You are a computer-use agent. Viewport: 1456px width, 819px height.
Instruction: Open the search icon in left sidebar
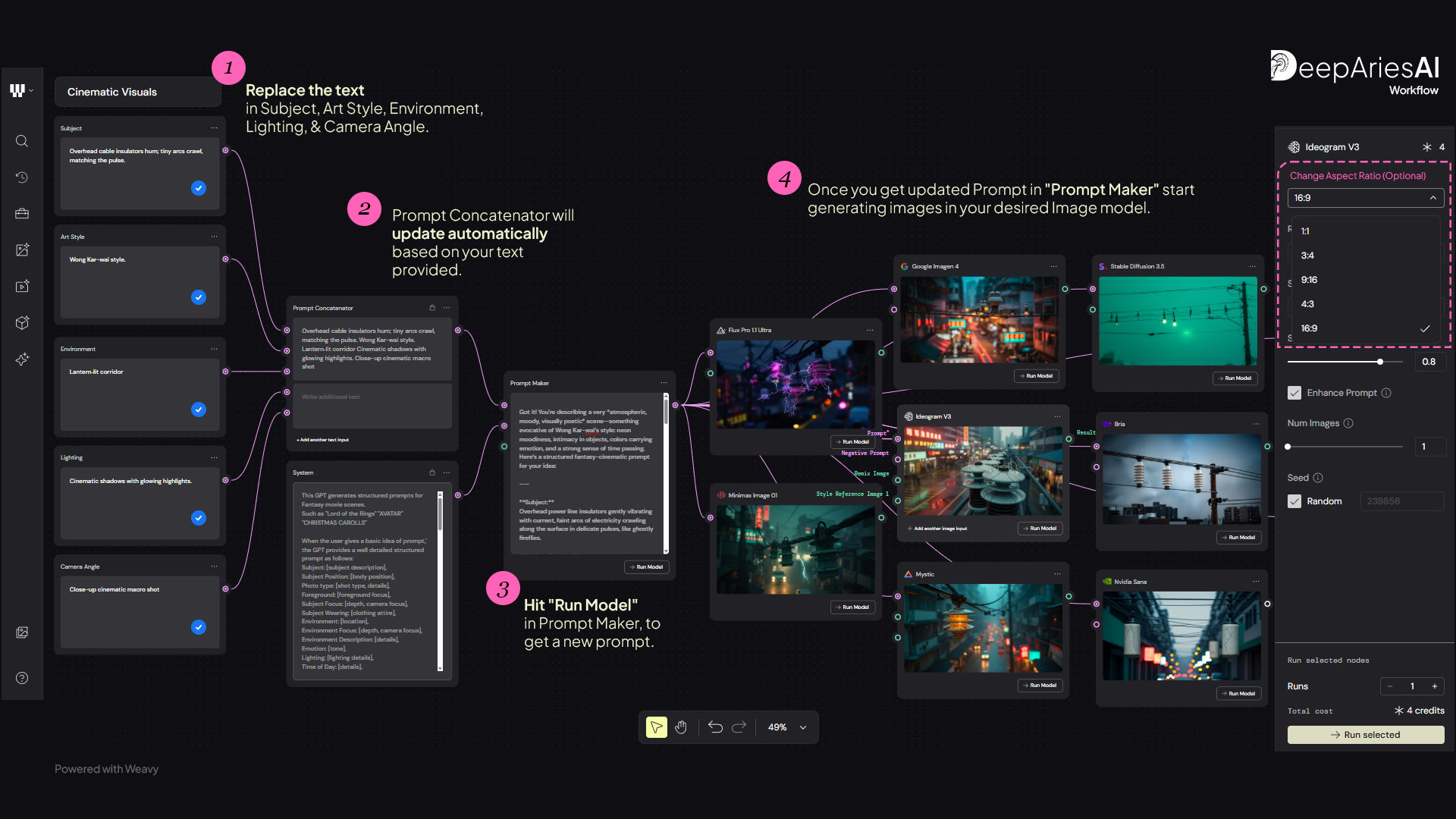(22, 141)
